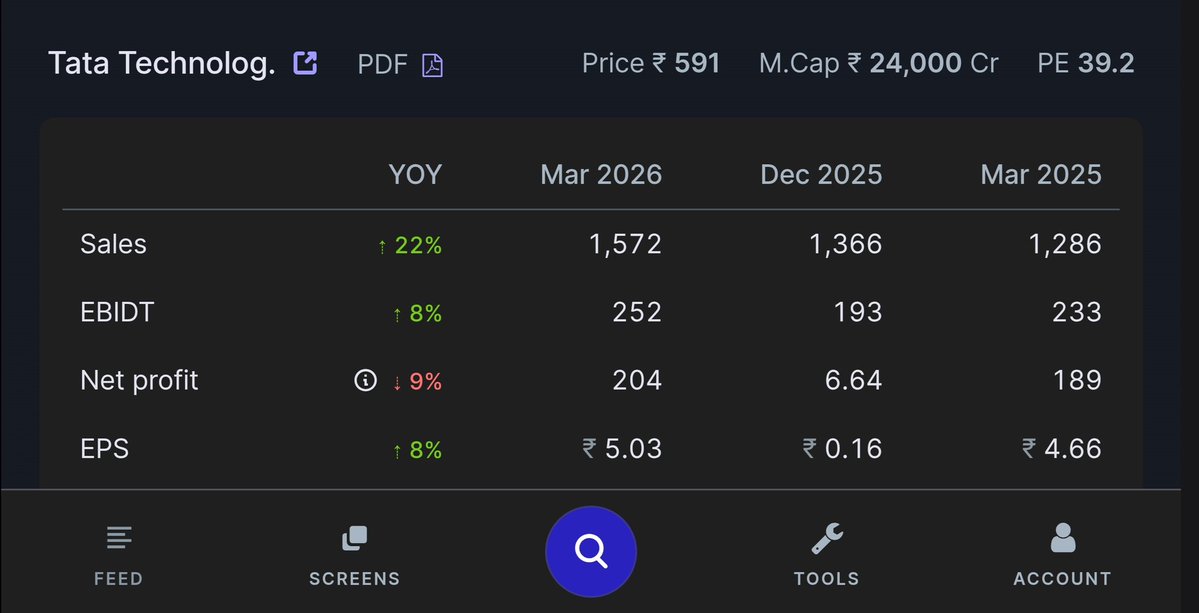Open the PDF document icon
The height and width of the screenshot is (613, 1199).
pyautogui.click(x=433, y=66)
